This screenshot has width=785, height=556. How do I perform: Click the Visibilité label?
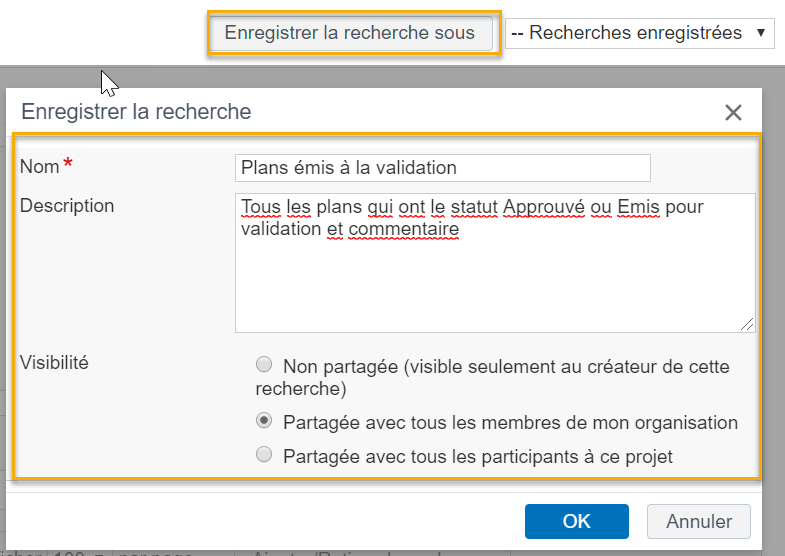point(54,362)
